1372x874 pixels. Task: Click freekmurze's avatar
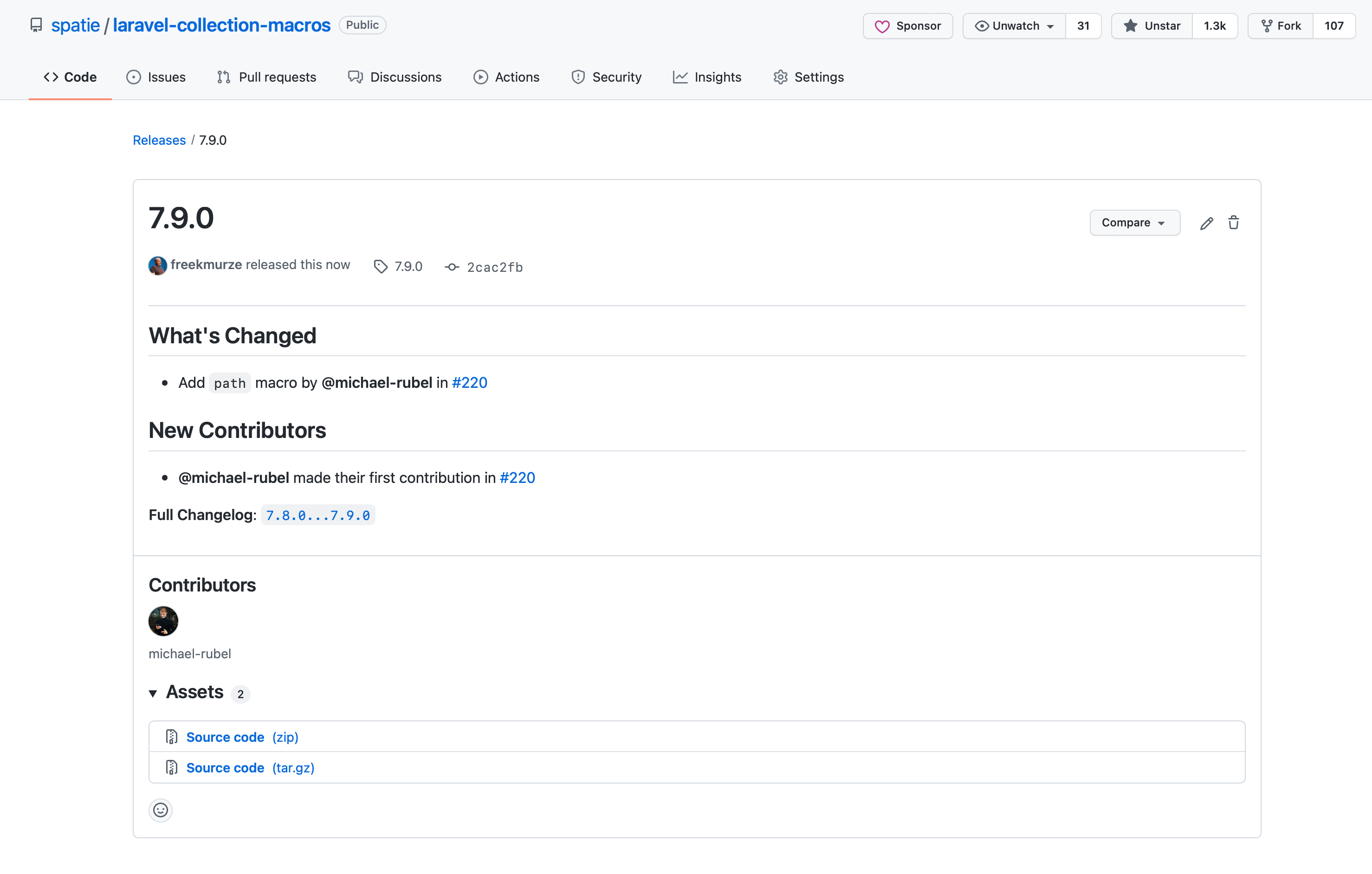pyautogui.click(x=157, y=265)
